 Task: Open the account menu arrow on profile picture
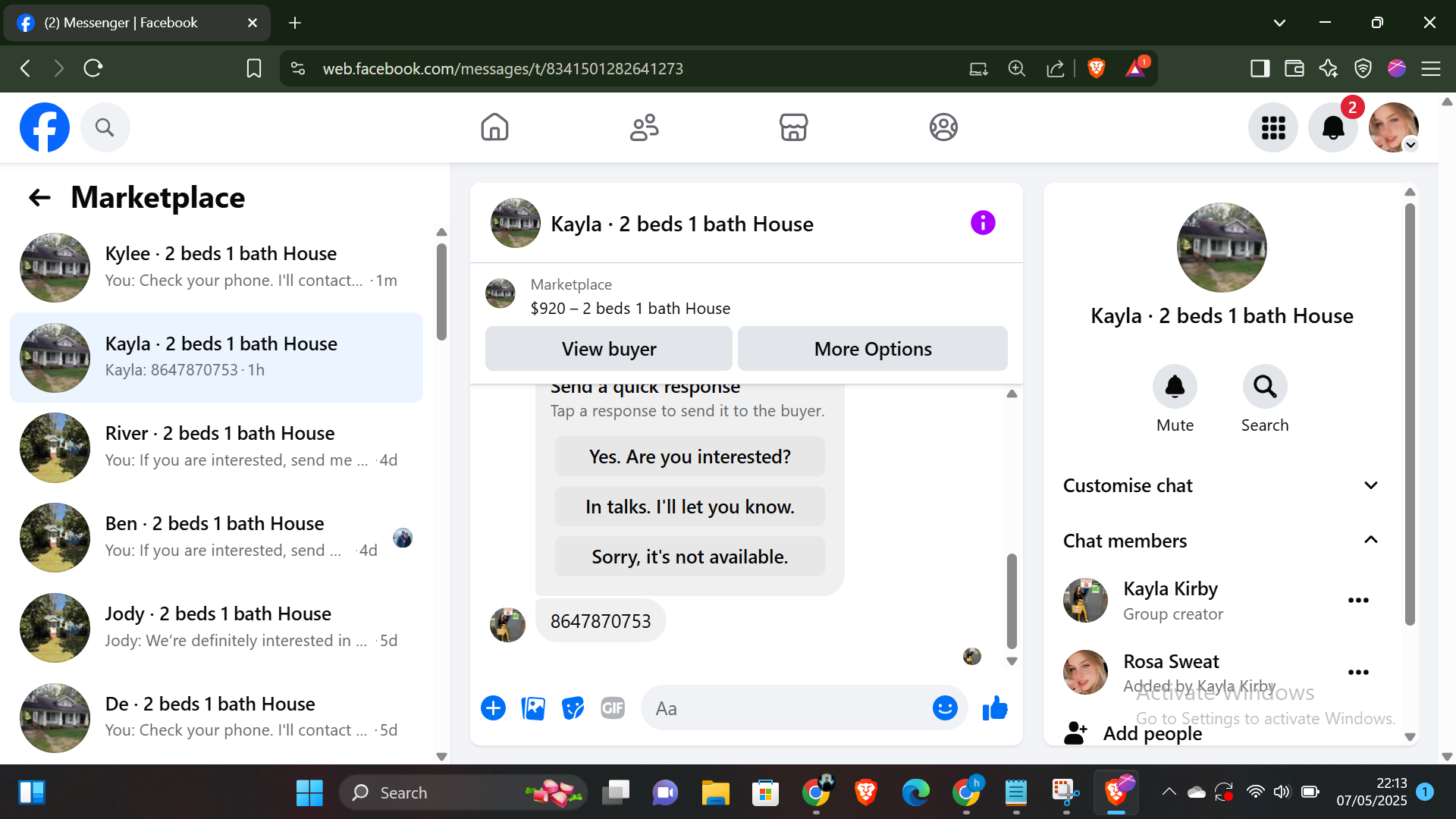(1410, 145)
